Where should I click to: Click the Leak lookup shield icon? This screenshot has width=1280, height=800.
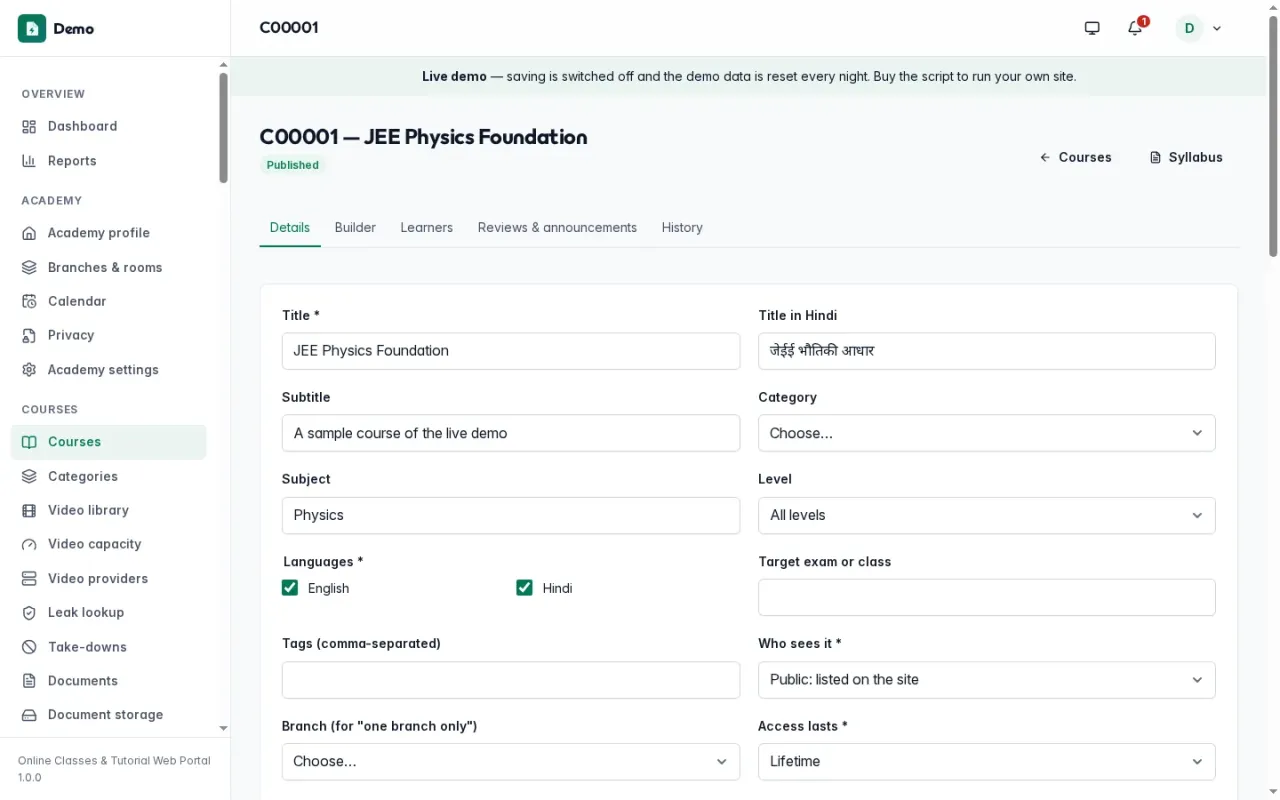pyautogui.click(x=29, y=612)
